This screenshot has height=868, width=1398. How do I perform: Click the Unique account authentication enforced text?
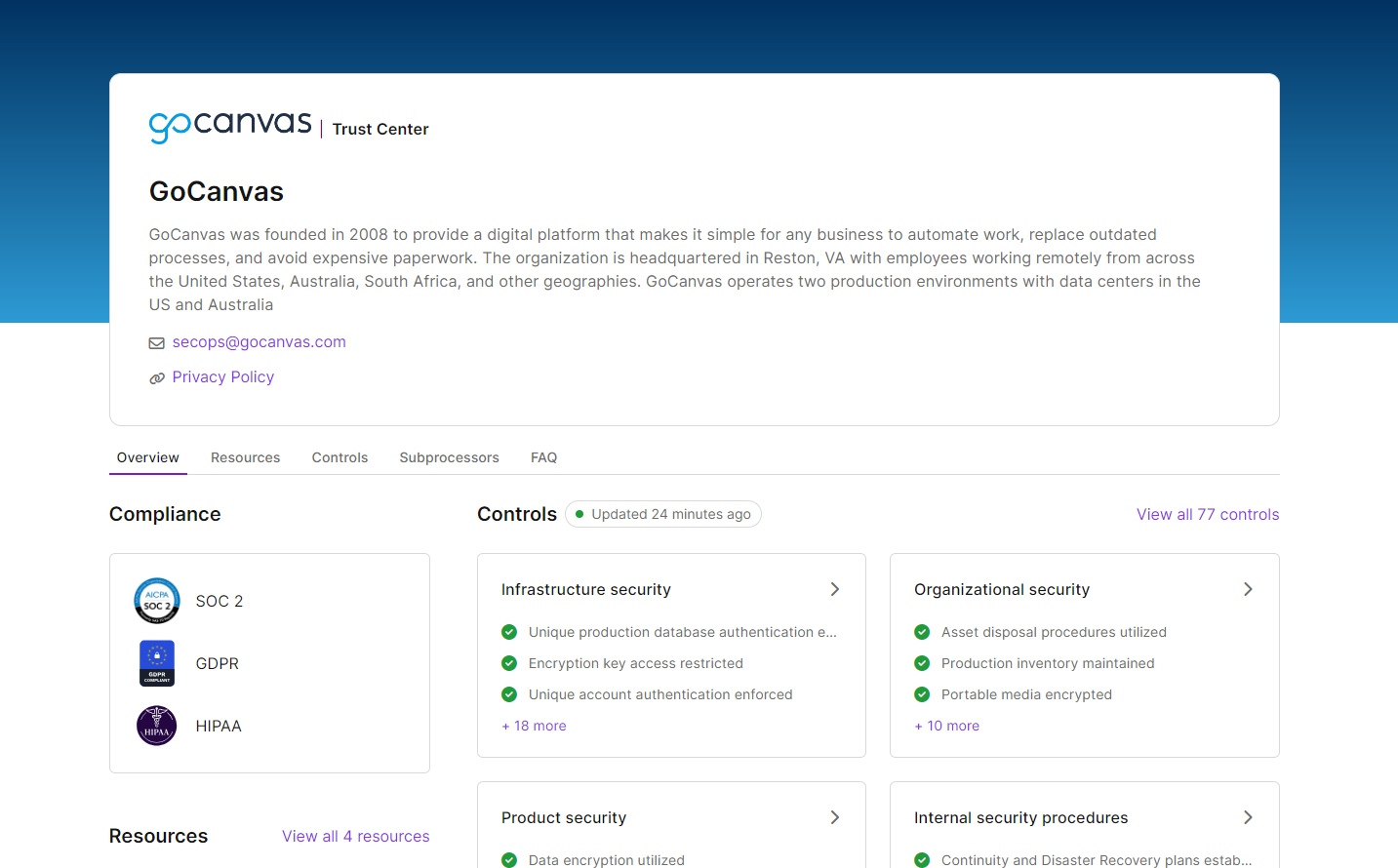[x=660, y=694]
